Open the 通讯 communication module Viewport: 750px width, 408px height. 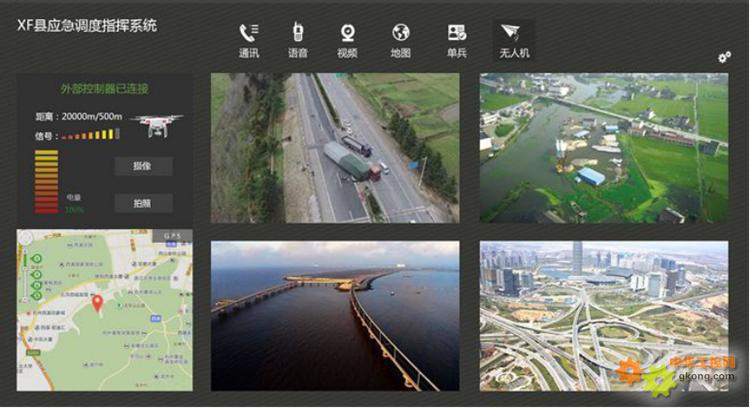coord(249,39)
